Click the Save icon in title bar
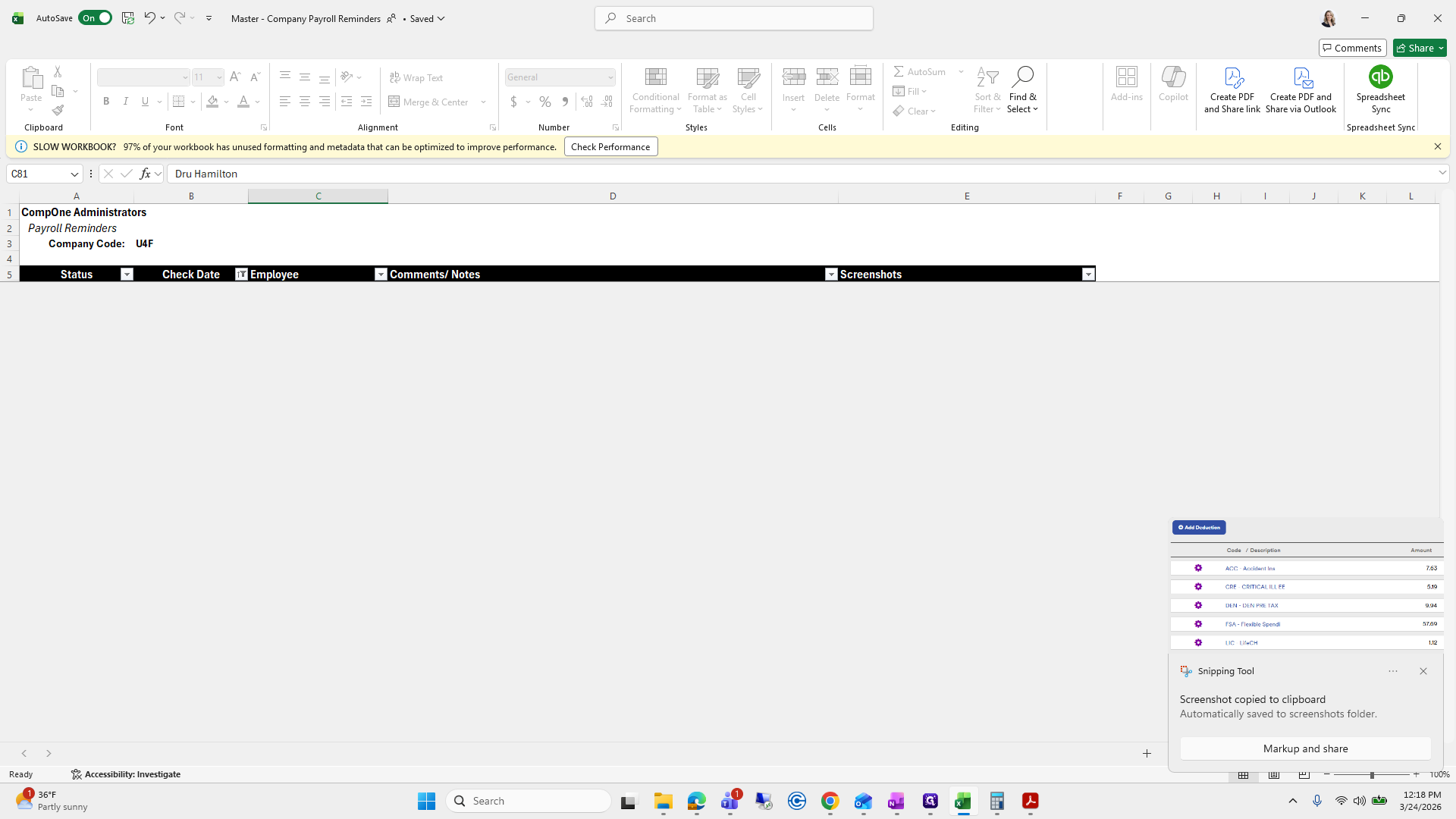The width and height of the screenshot is (1456, 819). [x=127, y=18]
